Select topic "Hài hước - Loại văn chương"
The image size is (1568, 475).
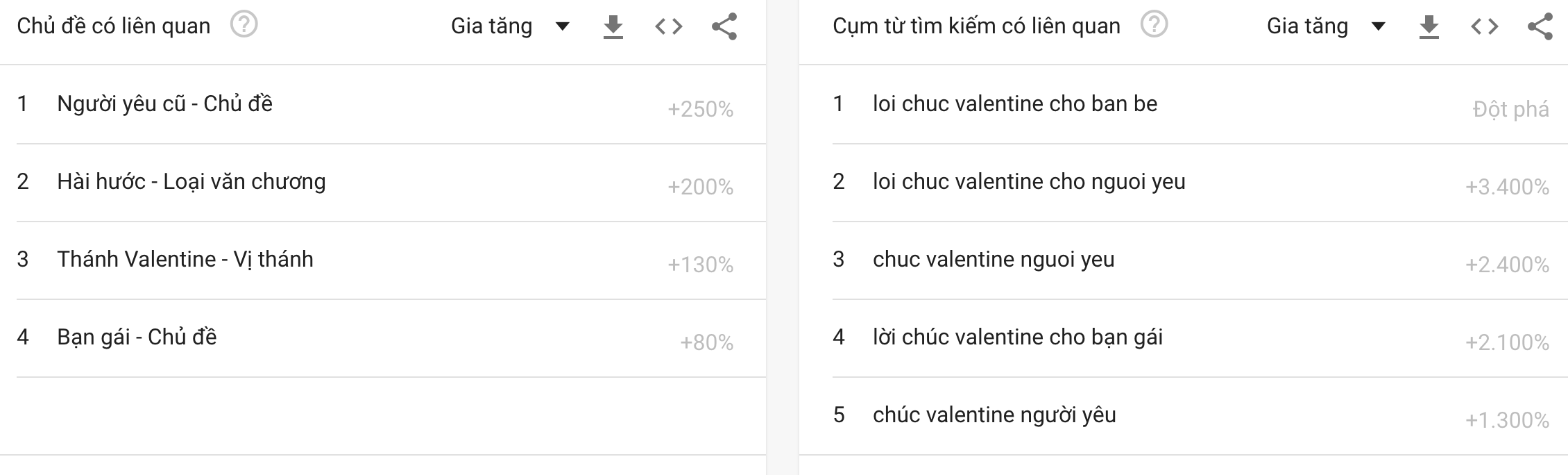point(191,182)
